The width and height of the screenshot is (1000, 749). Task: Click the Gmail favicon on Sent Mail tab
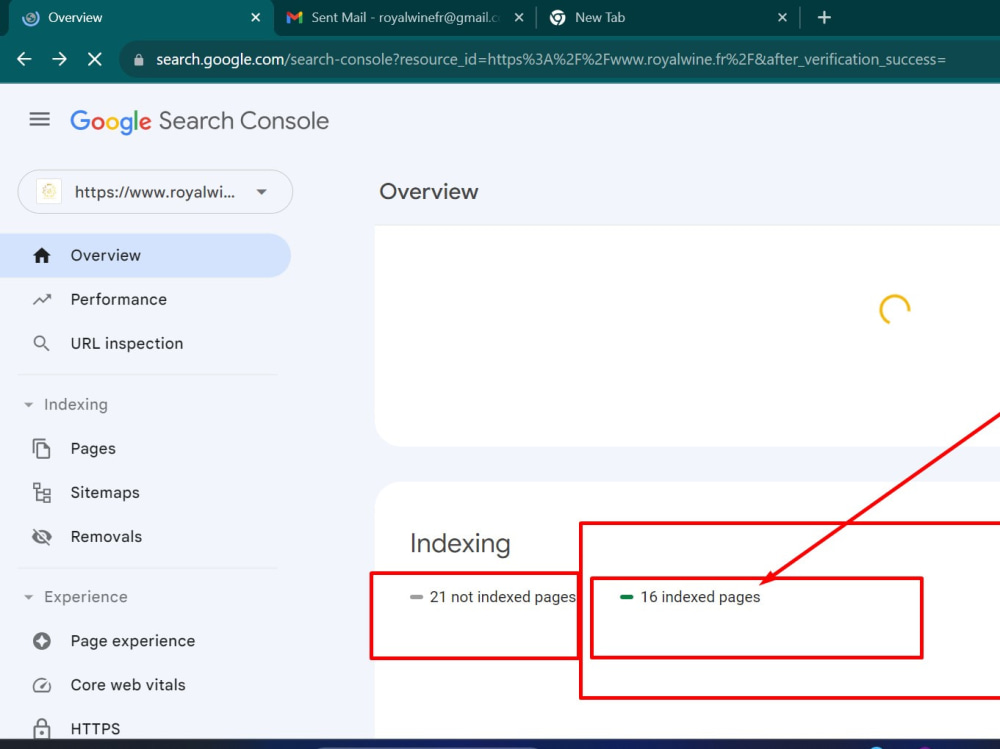(294, 18)
